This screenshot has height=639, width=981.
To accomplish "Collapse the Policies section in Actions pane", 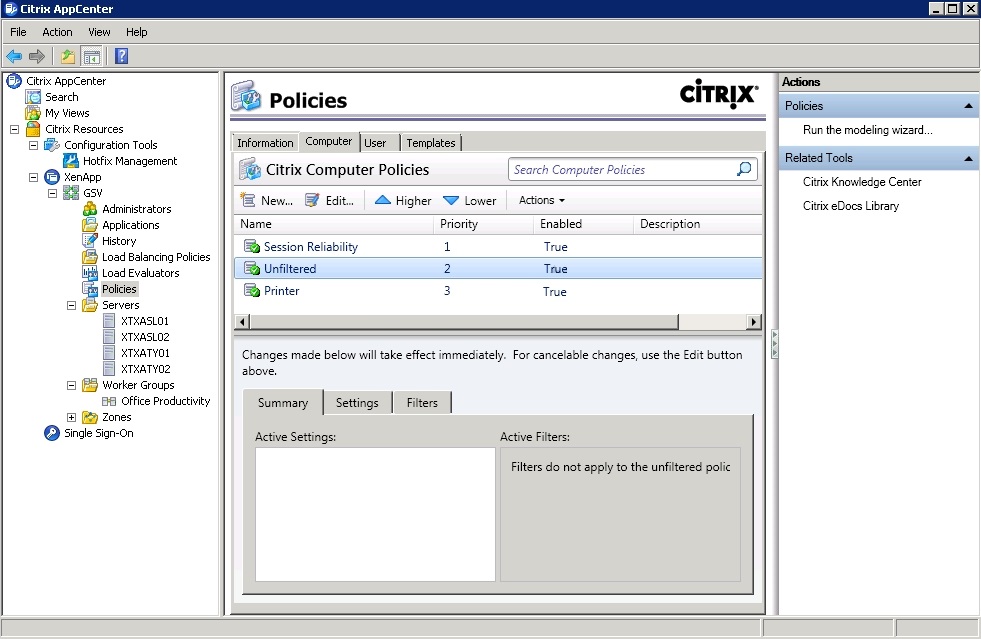I will [x=968, y=106].
